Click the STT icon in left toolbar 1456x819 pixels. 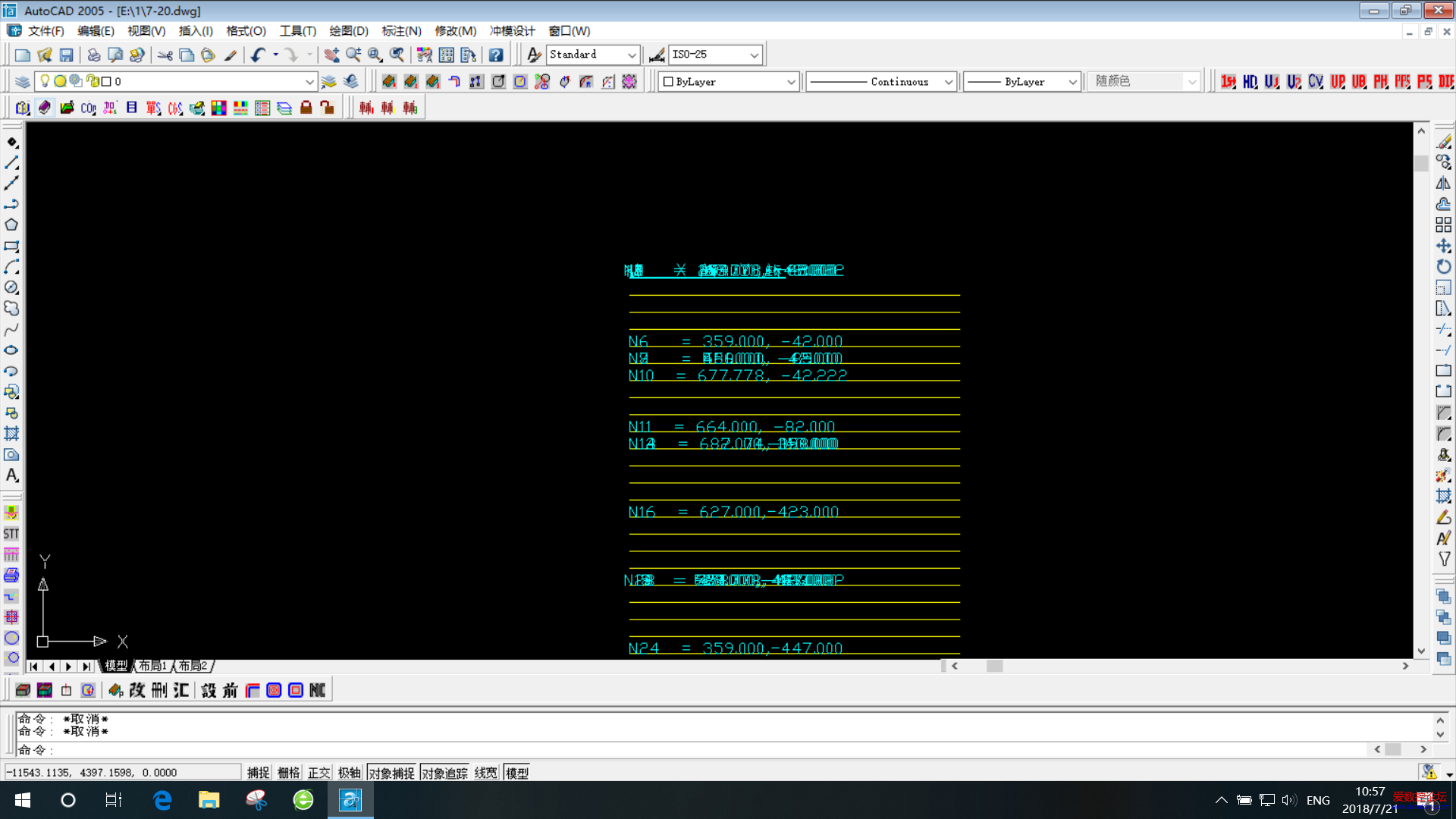(11, 534)
